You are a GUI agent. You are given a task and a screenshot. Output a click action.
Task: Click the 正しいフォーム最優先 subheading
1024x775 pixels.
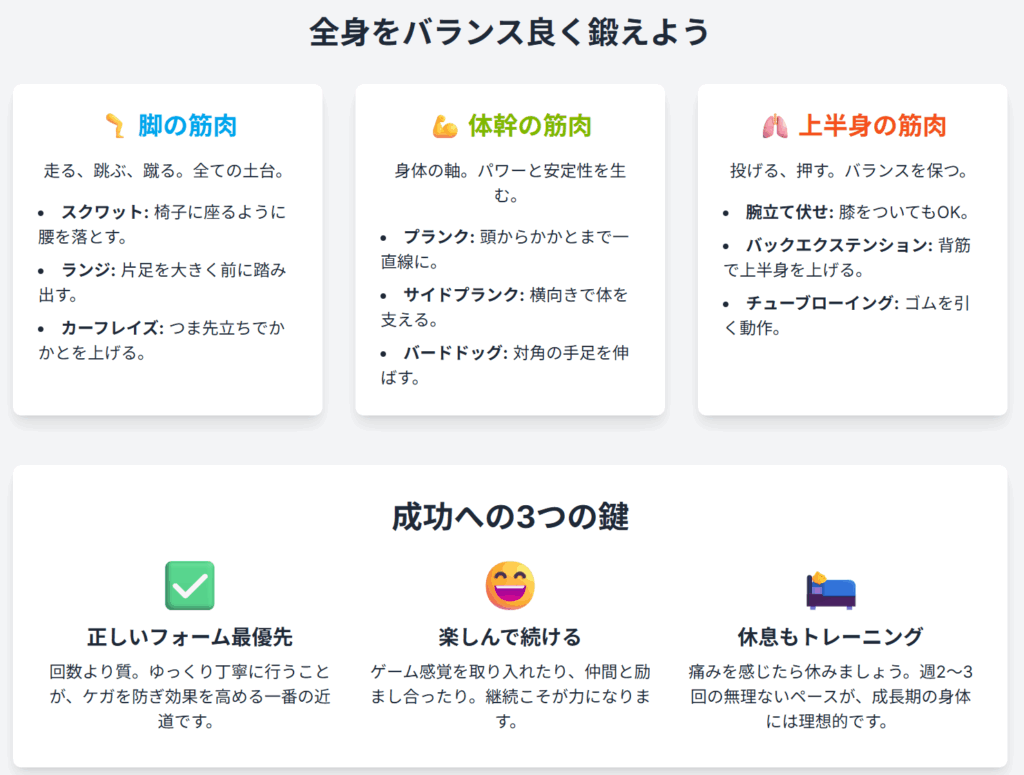(190, 637)
